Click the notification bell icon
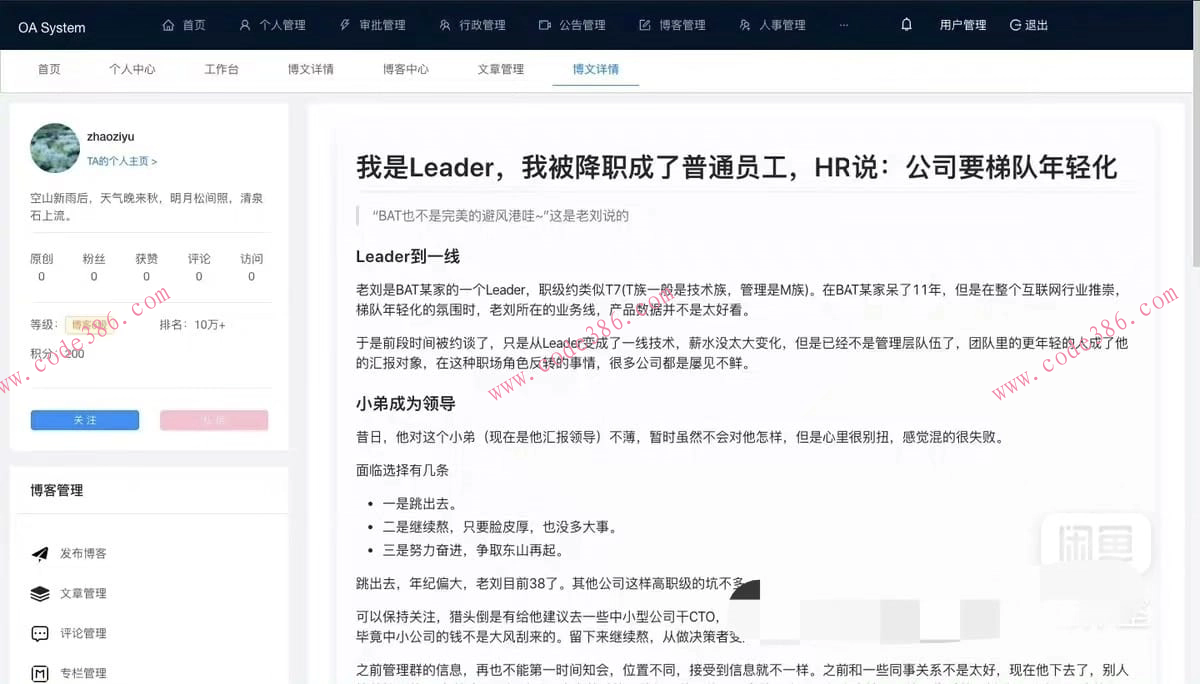The height and width of the screenshot is (684, 1200). (x=906, y=24)
